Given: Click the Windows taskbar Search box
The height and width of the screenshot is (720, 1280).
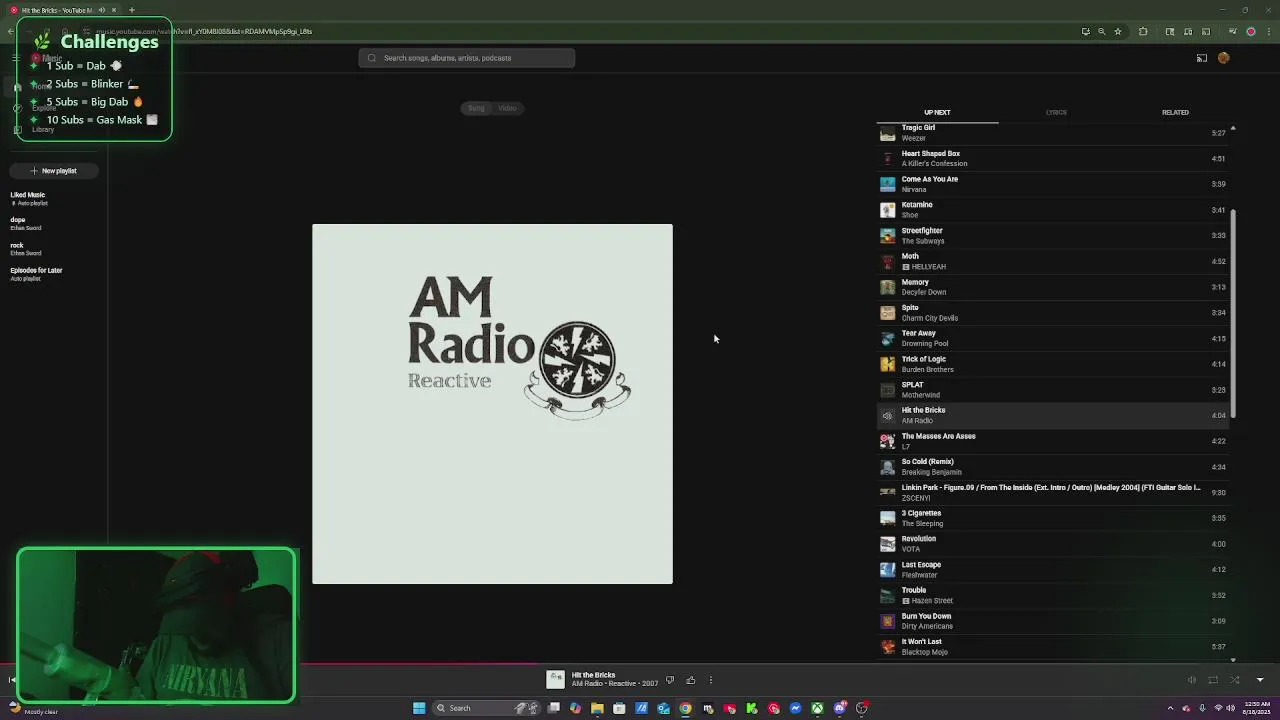Looking at the screenshot, I should pos(488,708).
